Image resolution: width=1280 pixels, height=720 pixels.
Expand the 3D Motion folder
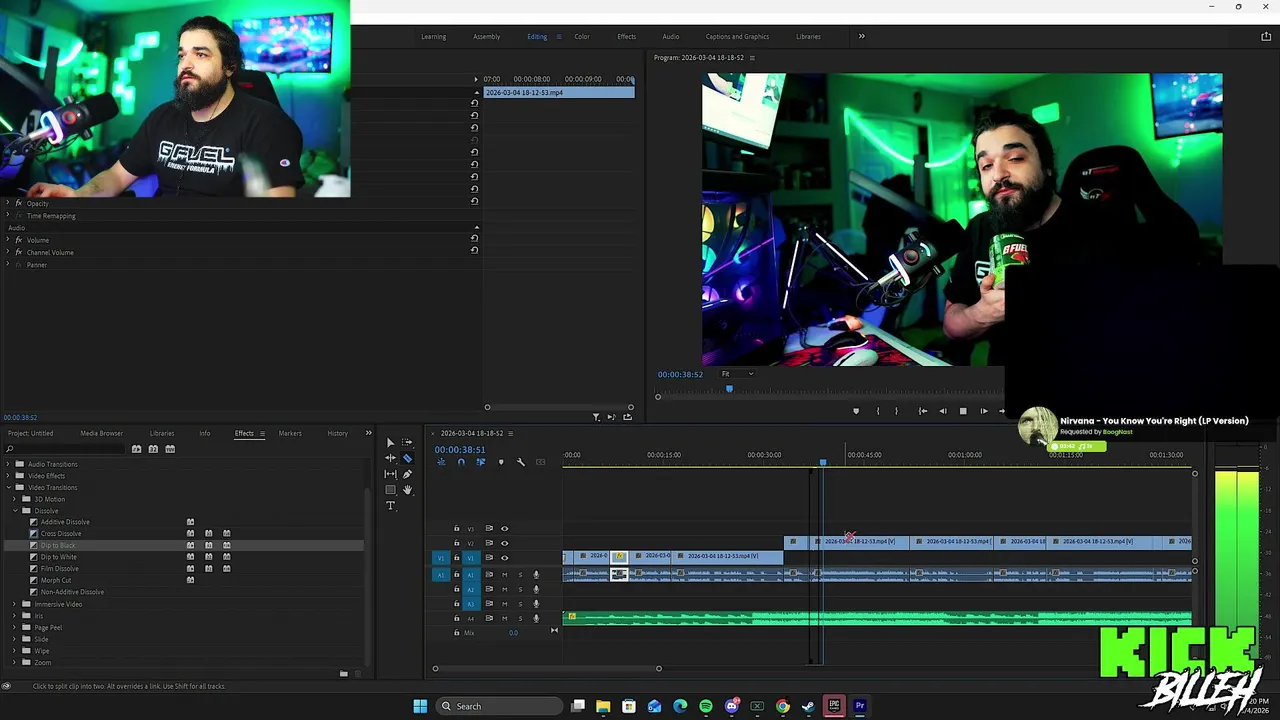pyautogui.click(x=15, y=499)
